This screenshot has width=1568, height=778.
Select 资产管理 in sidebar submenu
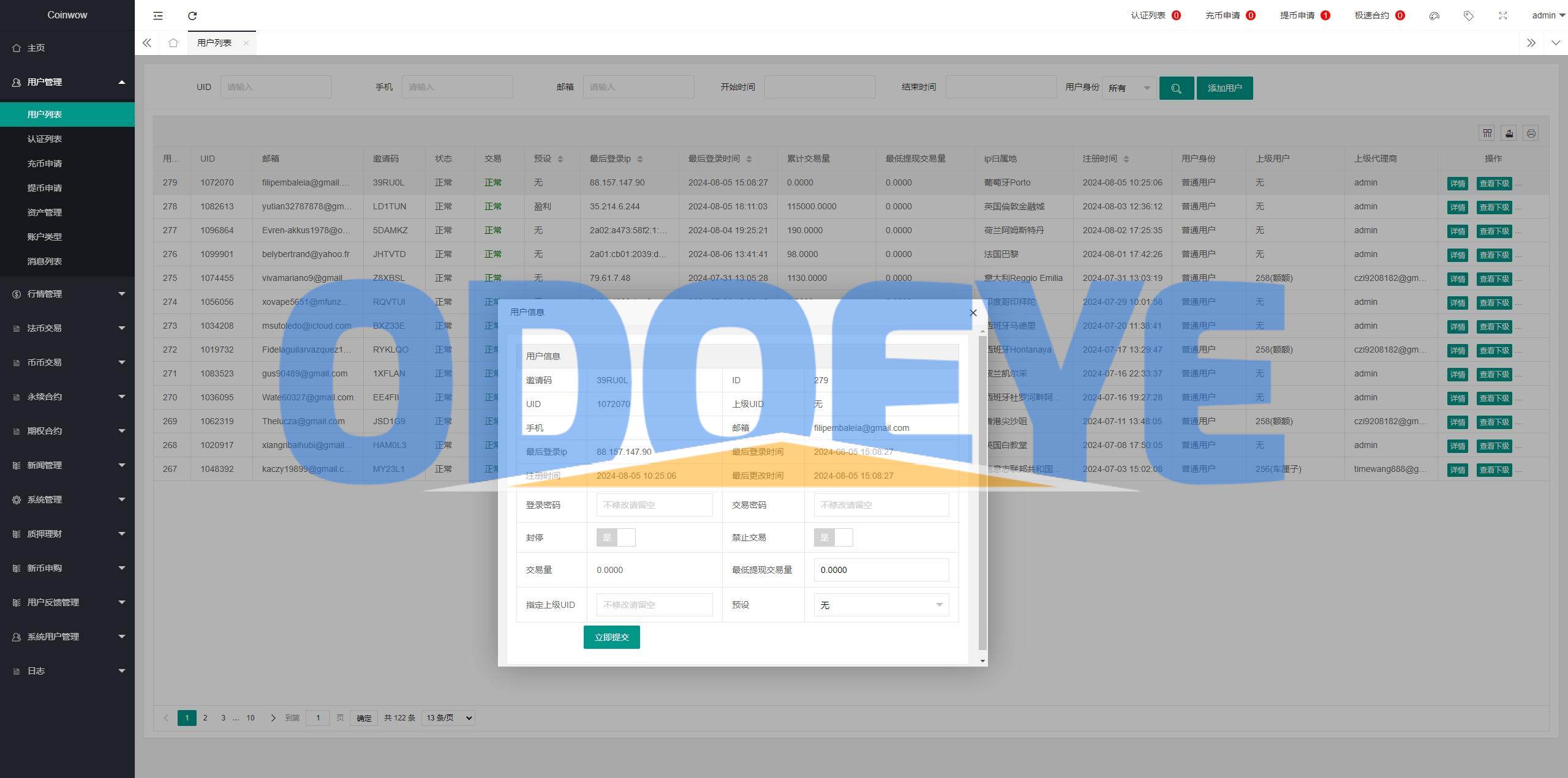coord(67,212)
